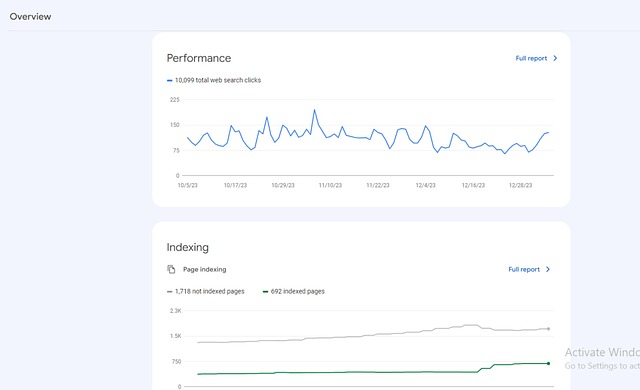The image size is (640, 390).
Task: Click the 11/10/23 date on the performance axis
Action: pos(330,185)
